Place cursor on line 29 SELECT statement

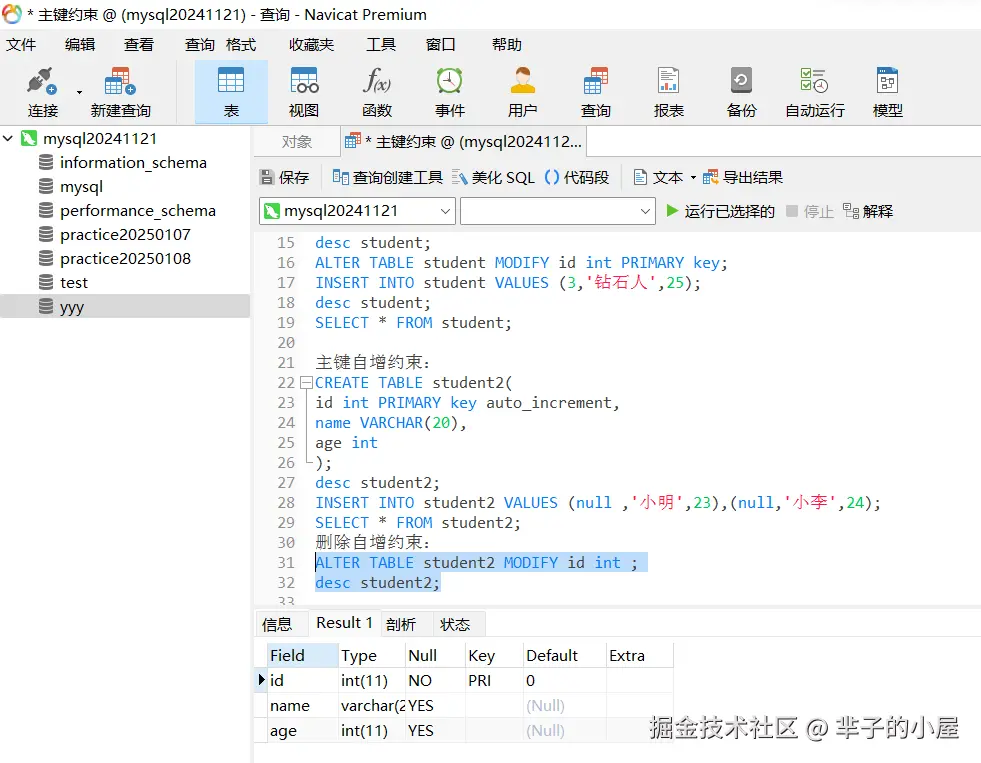[x=417, y=523]
